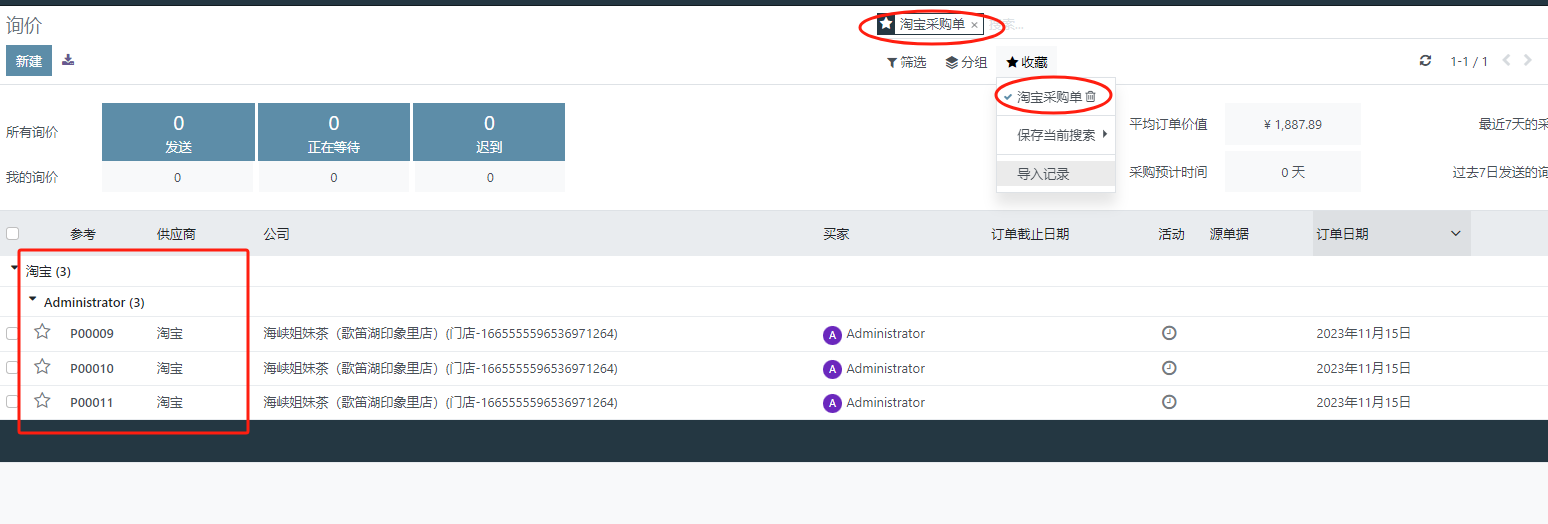Delete the 淘宝采购单 favorite with trash icon
Image resolution: width=1548 pixels, height=524 pixels.
coord(1091,97)
